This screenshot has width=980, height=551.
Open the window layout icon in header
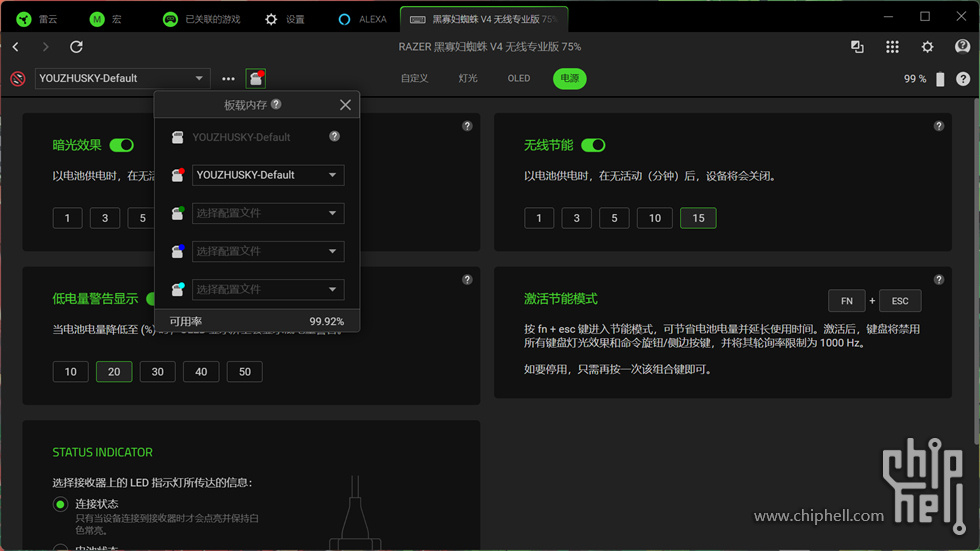(857, 47)
